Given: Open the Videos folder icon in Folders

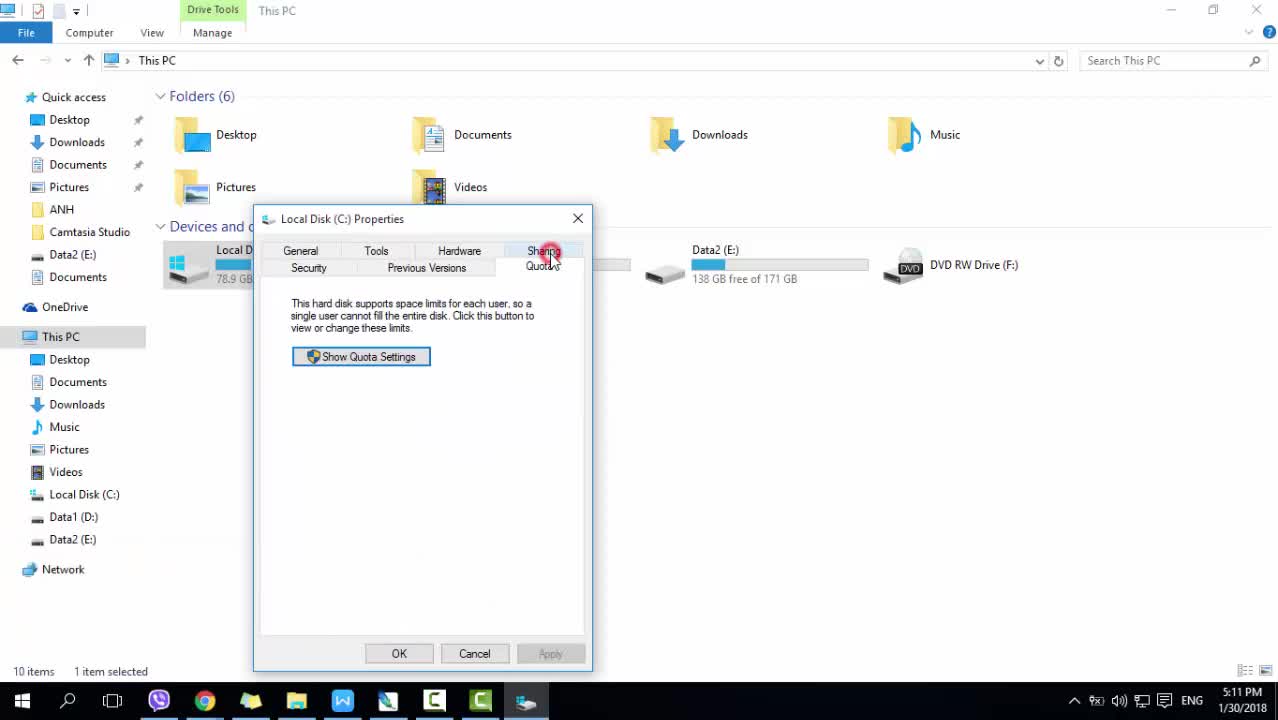Looking at the screenshot, I should point(430,187).
